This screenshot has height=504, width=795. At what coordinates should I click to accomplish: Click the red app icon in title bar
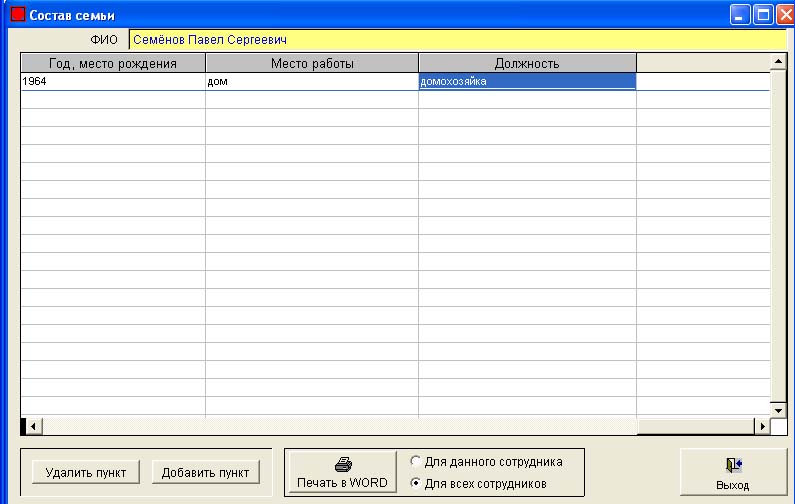(18, 14)
